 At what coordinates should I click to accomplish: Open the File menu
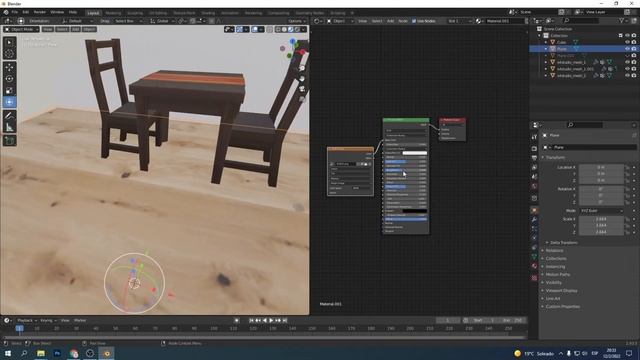click(15, 12)
